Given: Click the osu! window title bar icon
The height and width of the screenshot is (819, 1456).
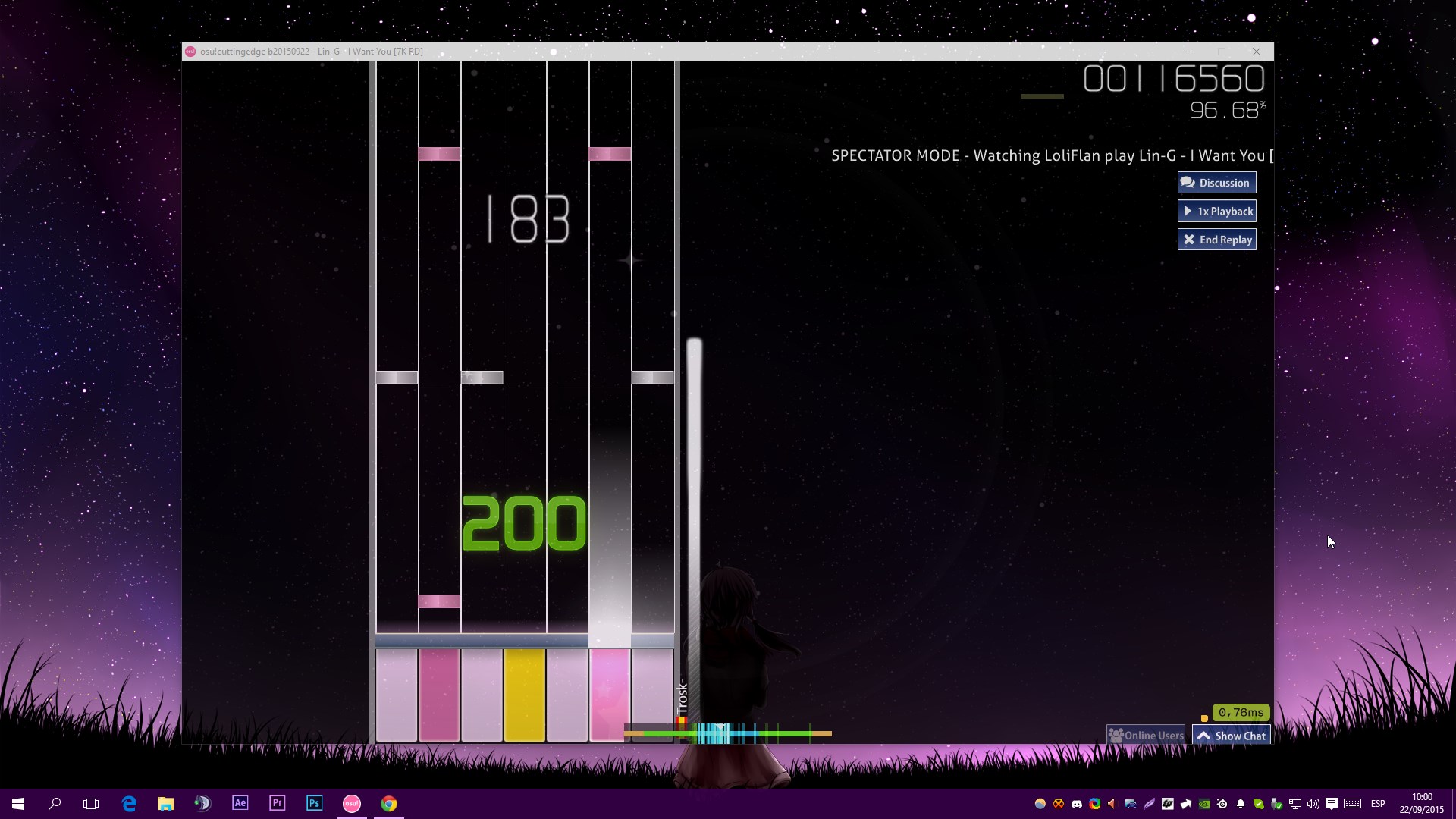Looking at the screenshot, I should coord(190,52).
